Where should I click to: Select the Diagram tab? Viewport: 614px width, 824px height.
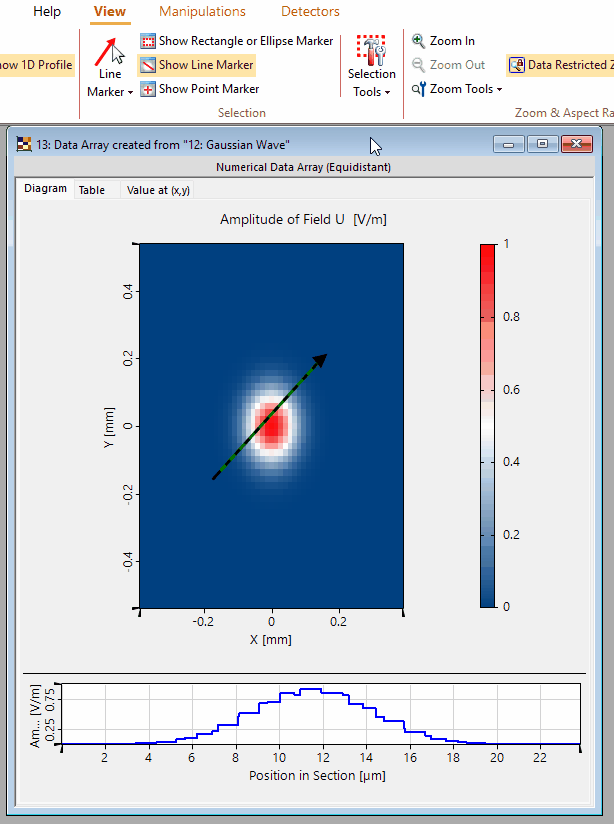click(x=45, y=189)
